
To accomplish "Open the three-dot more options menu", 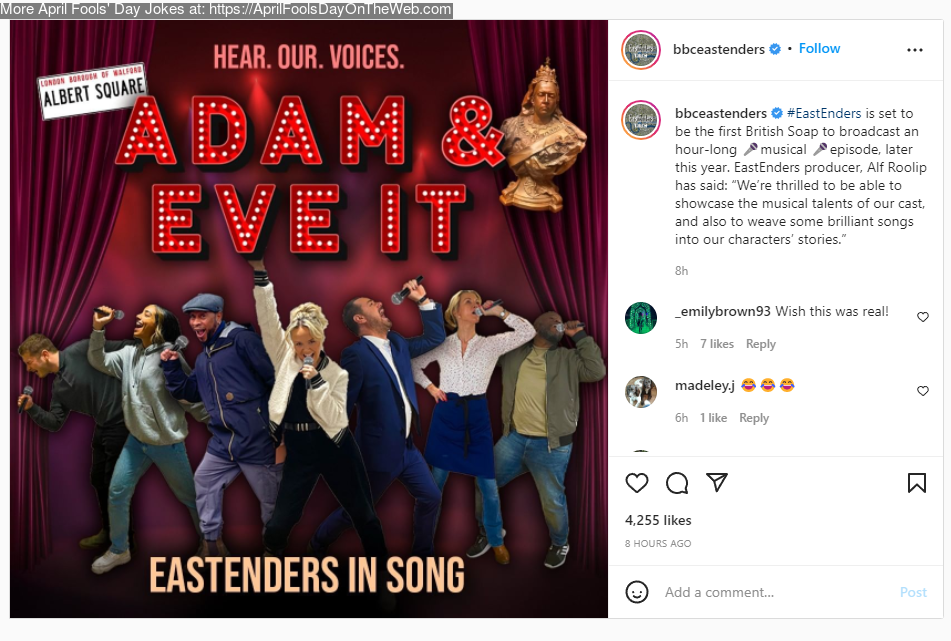I will [915, 50].
